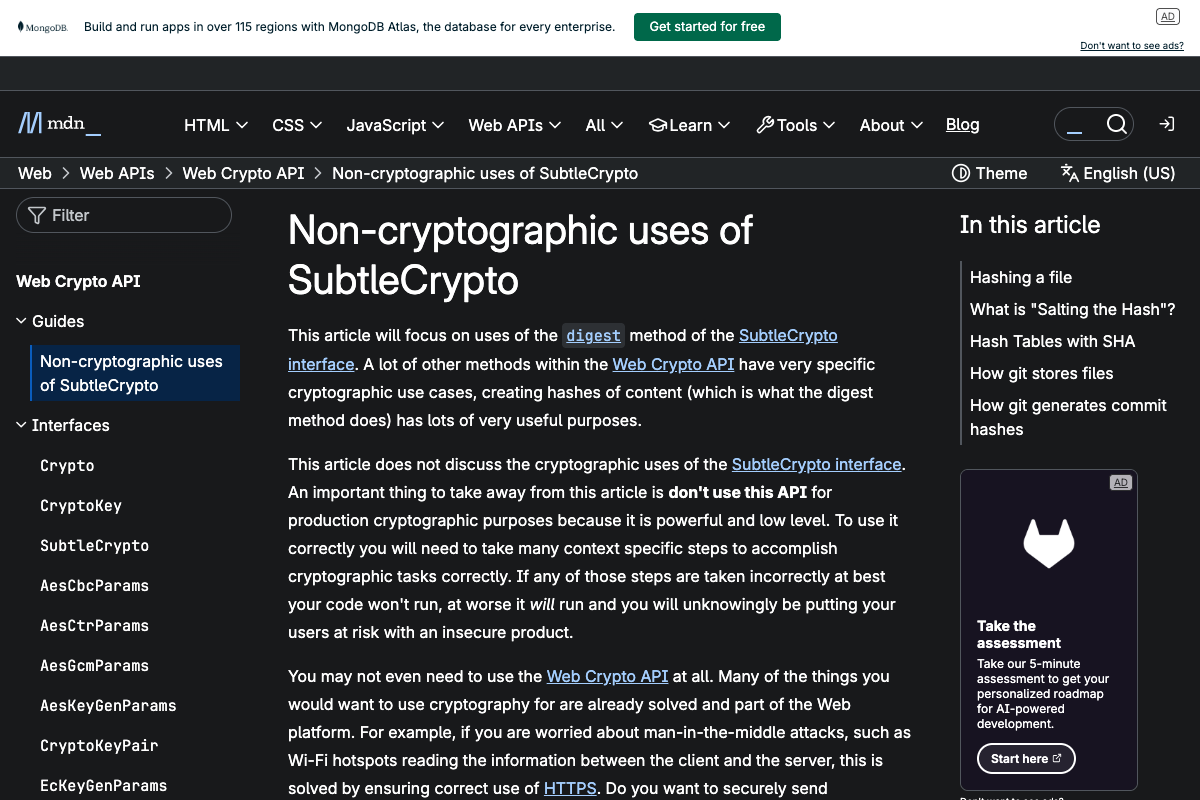Open the Blog page from the navigation
This screenshot has width=1200, height=800.
point(962,124)
